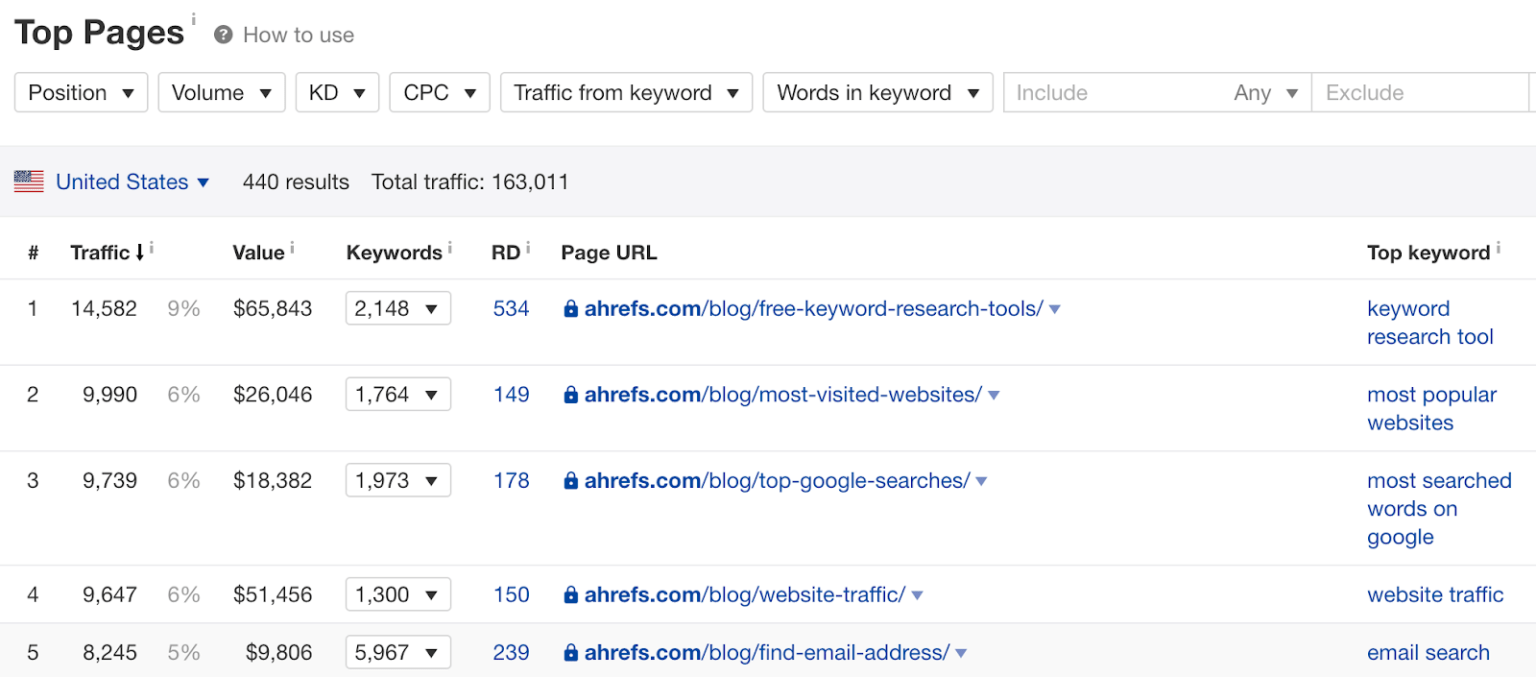Open the KD filter dropdown
The width and height of the screenshot is (1536, 677).
coord(337,92)
